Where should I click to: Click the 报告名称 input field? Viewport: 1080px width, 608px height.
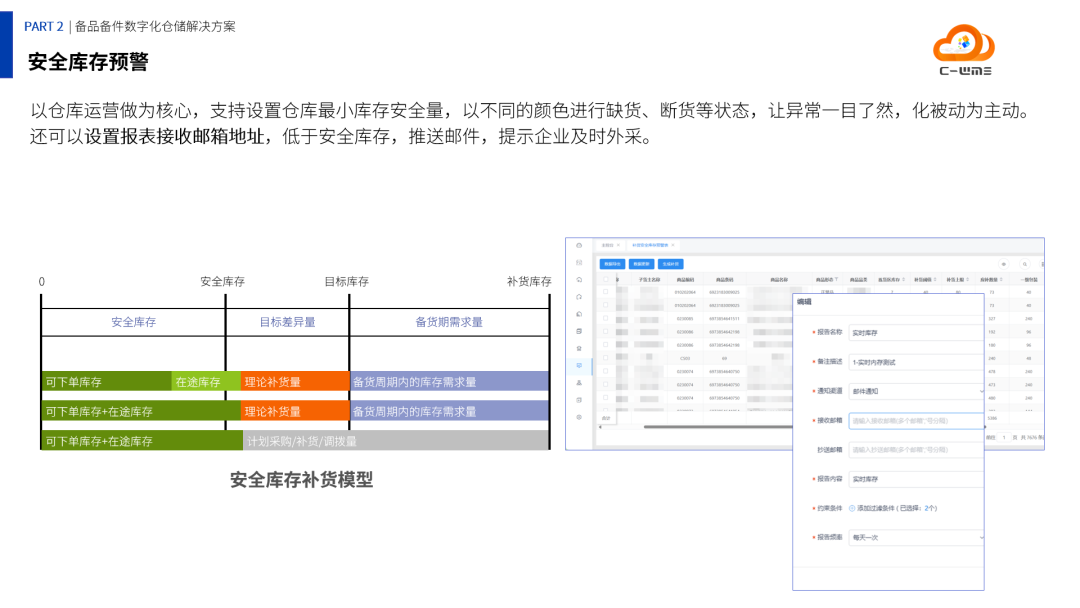(x=916, y=333)
